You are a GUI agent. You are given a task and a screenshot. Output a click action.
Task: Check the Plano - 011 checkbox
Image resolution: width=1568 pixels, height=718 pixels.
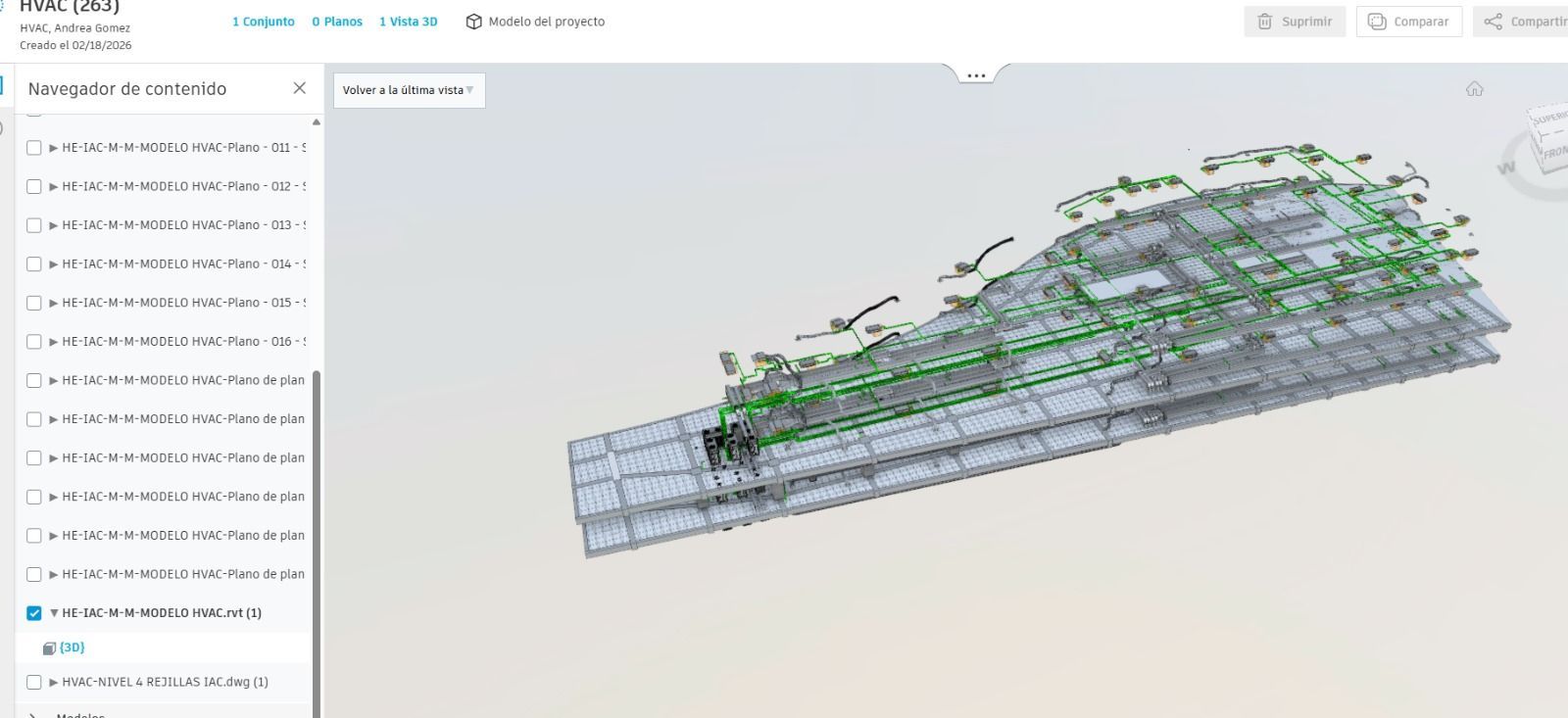pyautogui.click(x=34, y=148)
